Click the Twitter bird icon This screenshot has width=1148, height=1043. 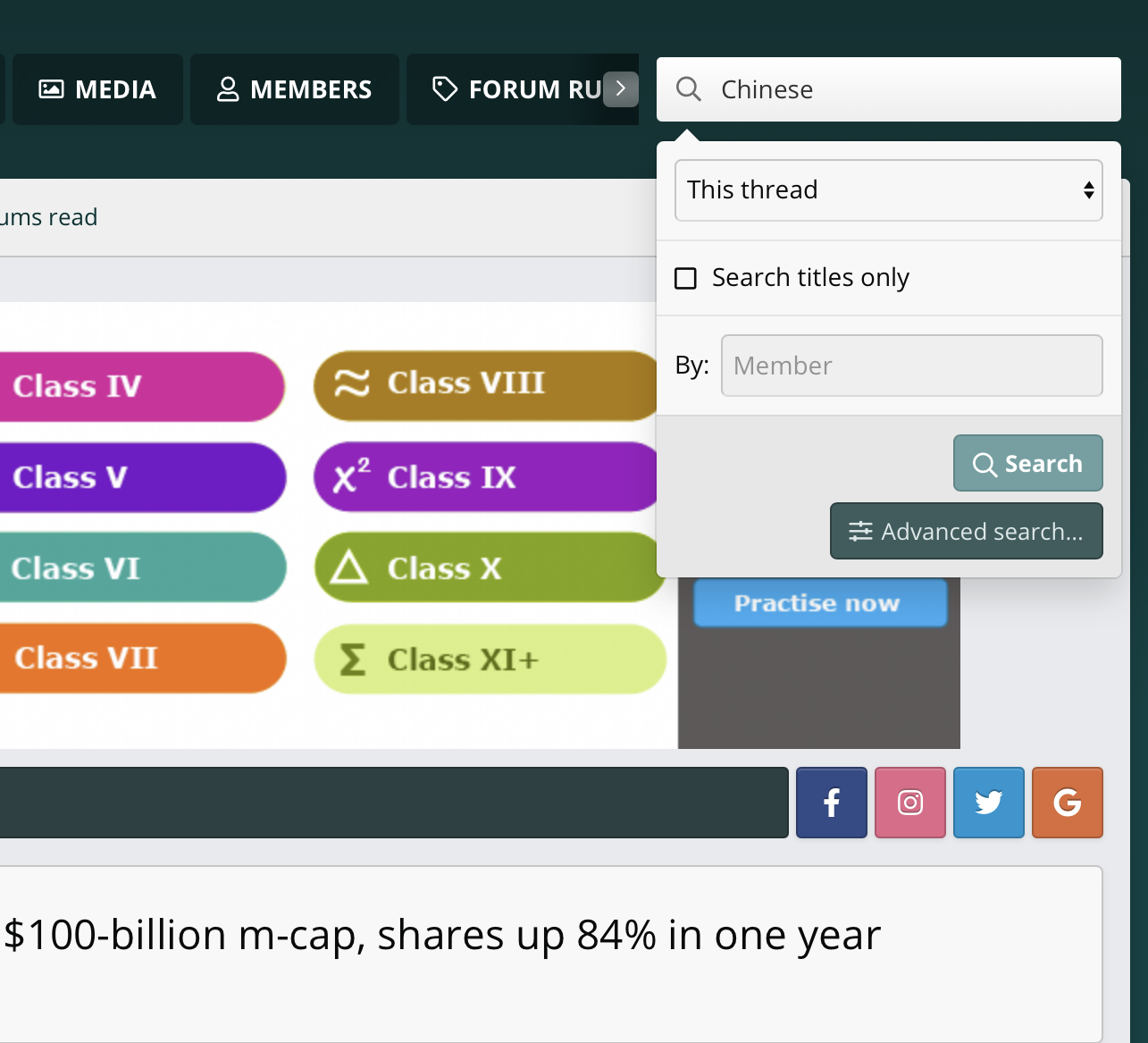988,803
